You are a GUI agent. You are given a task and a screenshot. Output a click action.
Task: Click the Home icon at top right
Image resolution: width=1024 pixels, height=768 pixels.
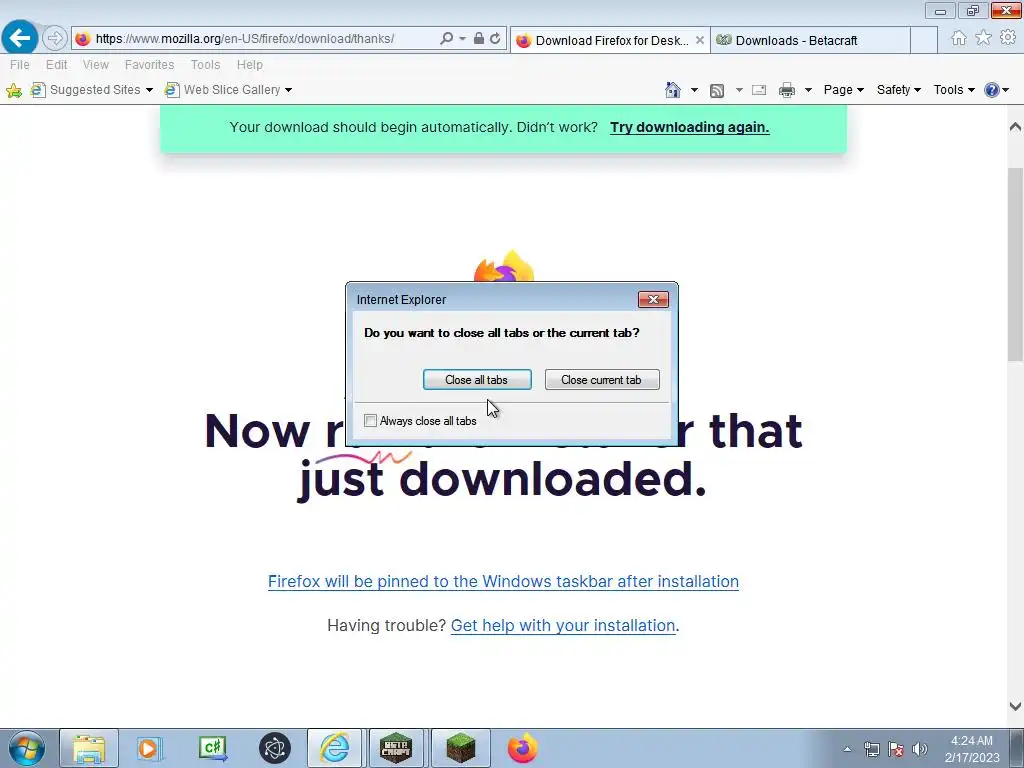coord(959,38)
